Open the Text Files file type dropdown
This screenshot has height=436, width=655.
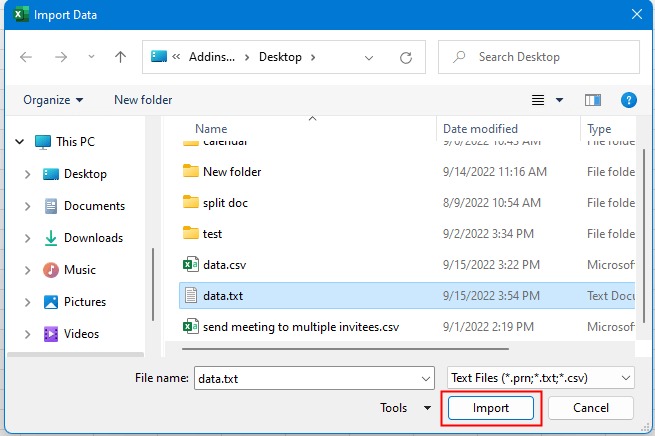pos(541,378)
